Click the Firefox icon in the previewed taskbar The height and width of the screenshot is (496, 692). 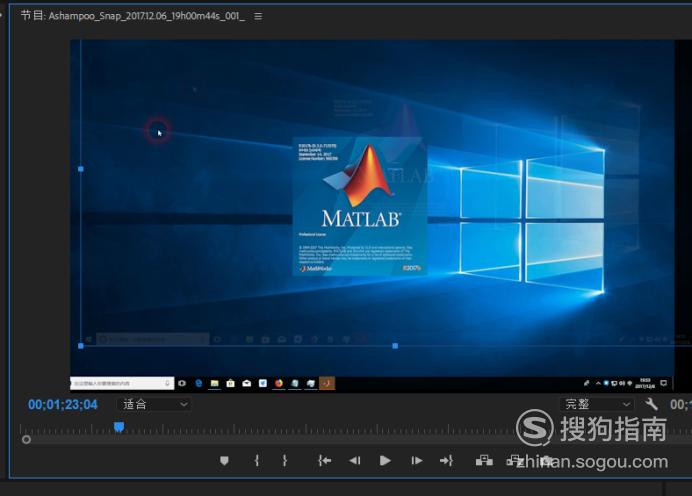(278, 383)
